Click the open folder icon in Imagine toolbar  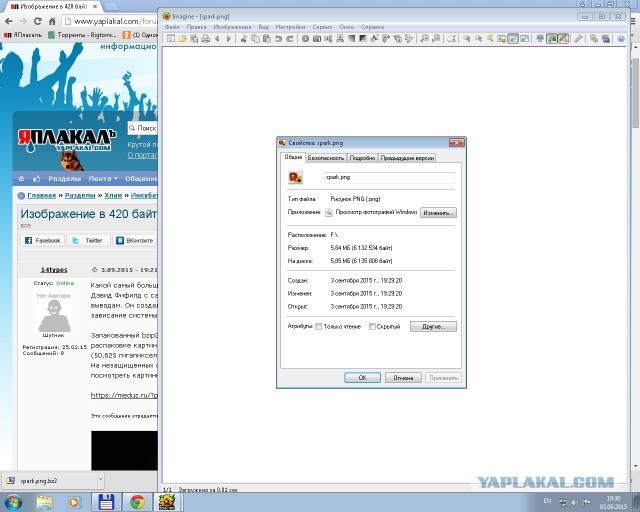[x=182, y=38]
